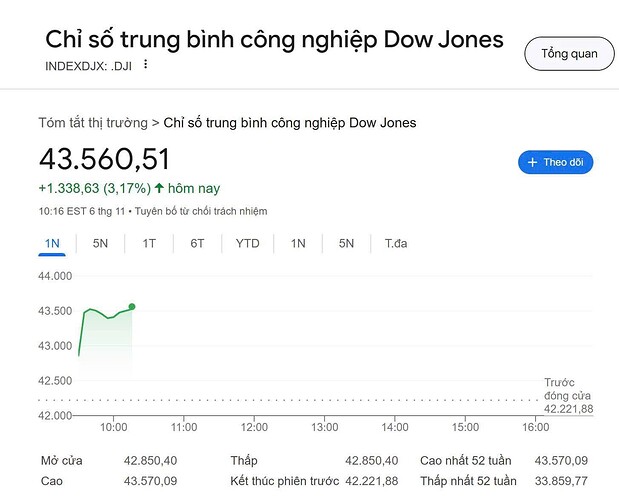Choose the 5N tab before T.đa

(x=346, y=243)
